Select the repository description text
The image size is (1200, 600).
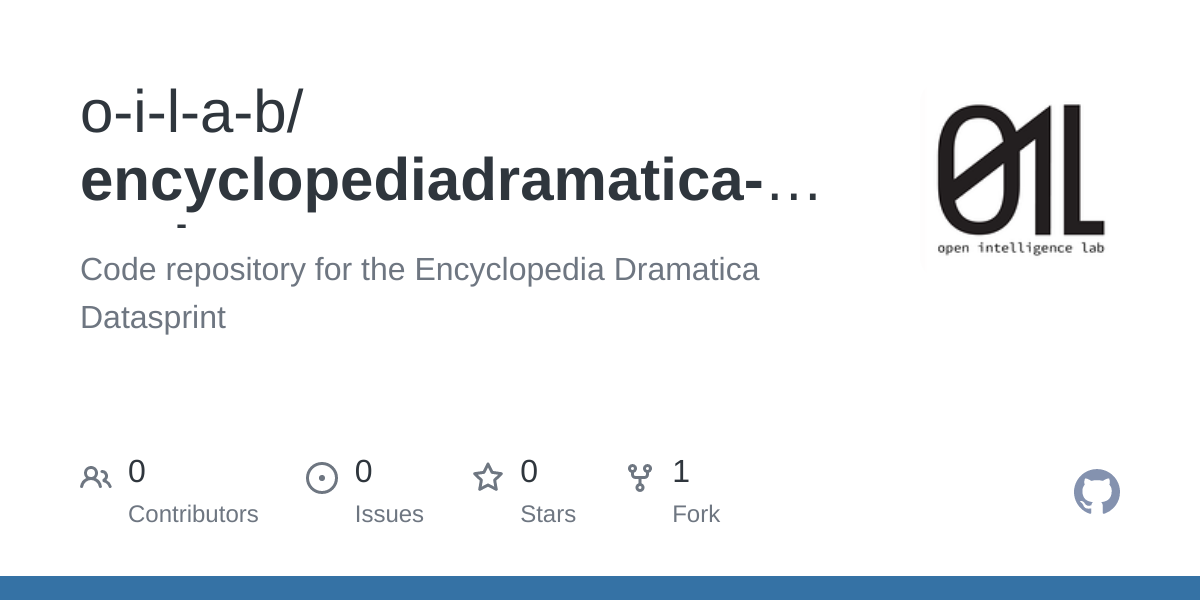click(x=420, y=293)
